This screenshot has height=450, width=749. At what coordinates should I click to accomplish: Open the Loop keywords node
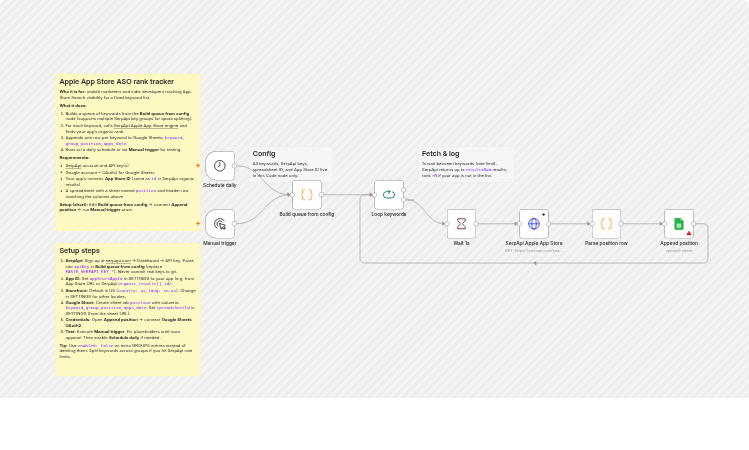(389, 194)
